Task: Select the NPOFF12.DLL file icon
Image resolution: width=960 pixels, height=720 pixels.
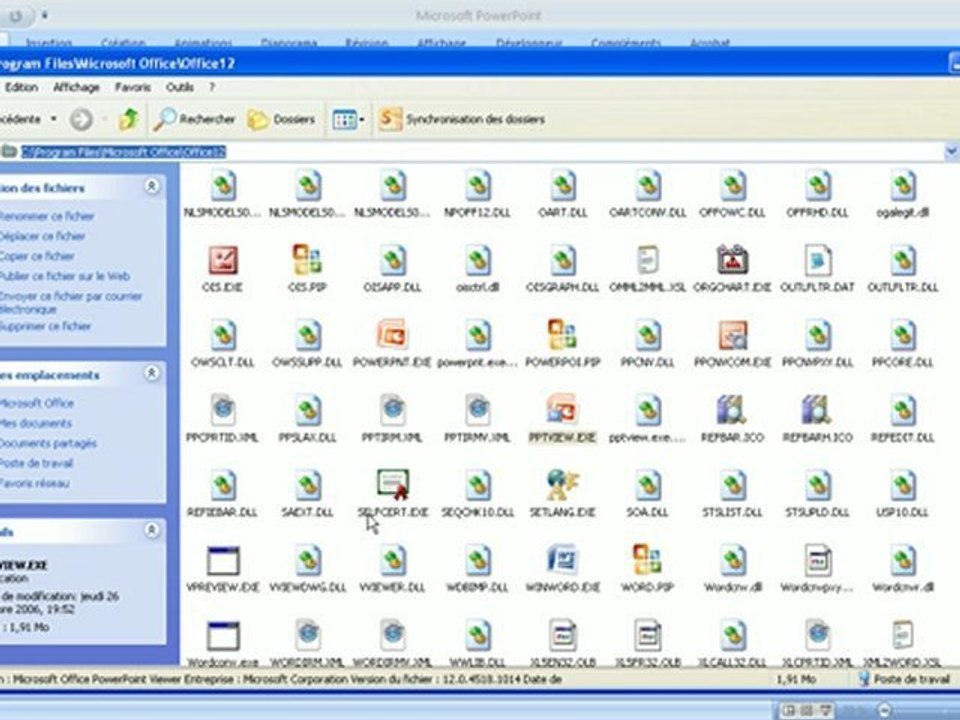Action: click(x=477, y=185)
